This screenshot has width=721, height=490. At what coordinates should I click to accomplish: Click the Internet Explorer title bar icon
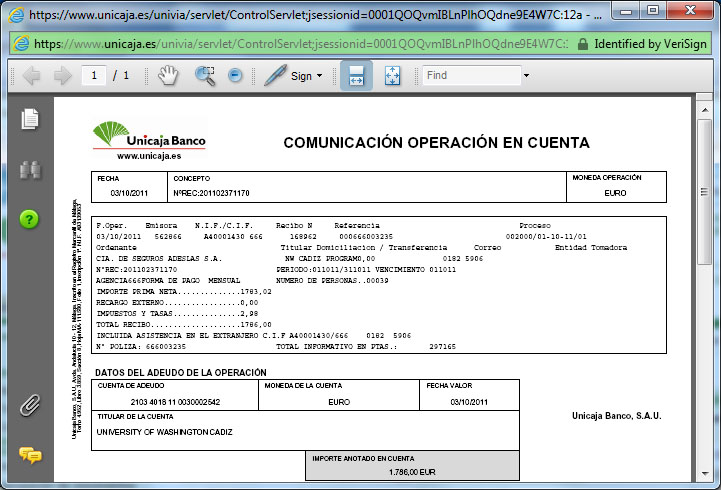click(17, 15)
